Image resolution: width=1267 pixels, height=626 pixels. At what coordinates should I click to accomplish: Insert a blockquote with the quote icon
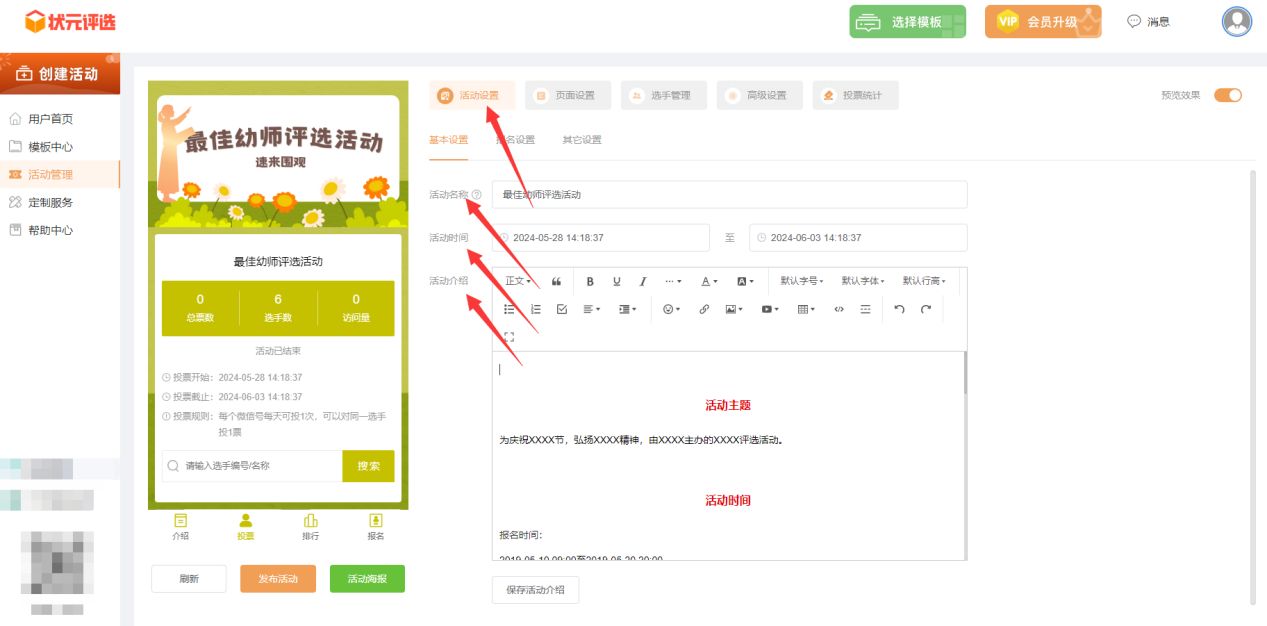(x=556, y=282)
